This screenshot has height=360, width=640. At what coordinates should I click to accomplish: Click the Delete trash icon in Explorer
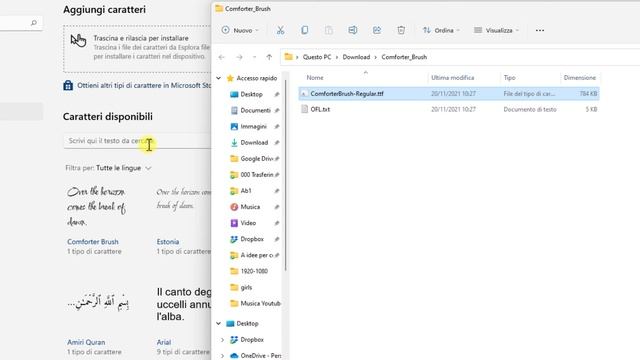(401, 30)
